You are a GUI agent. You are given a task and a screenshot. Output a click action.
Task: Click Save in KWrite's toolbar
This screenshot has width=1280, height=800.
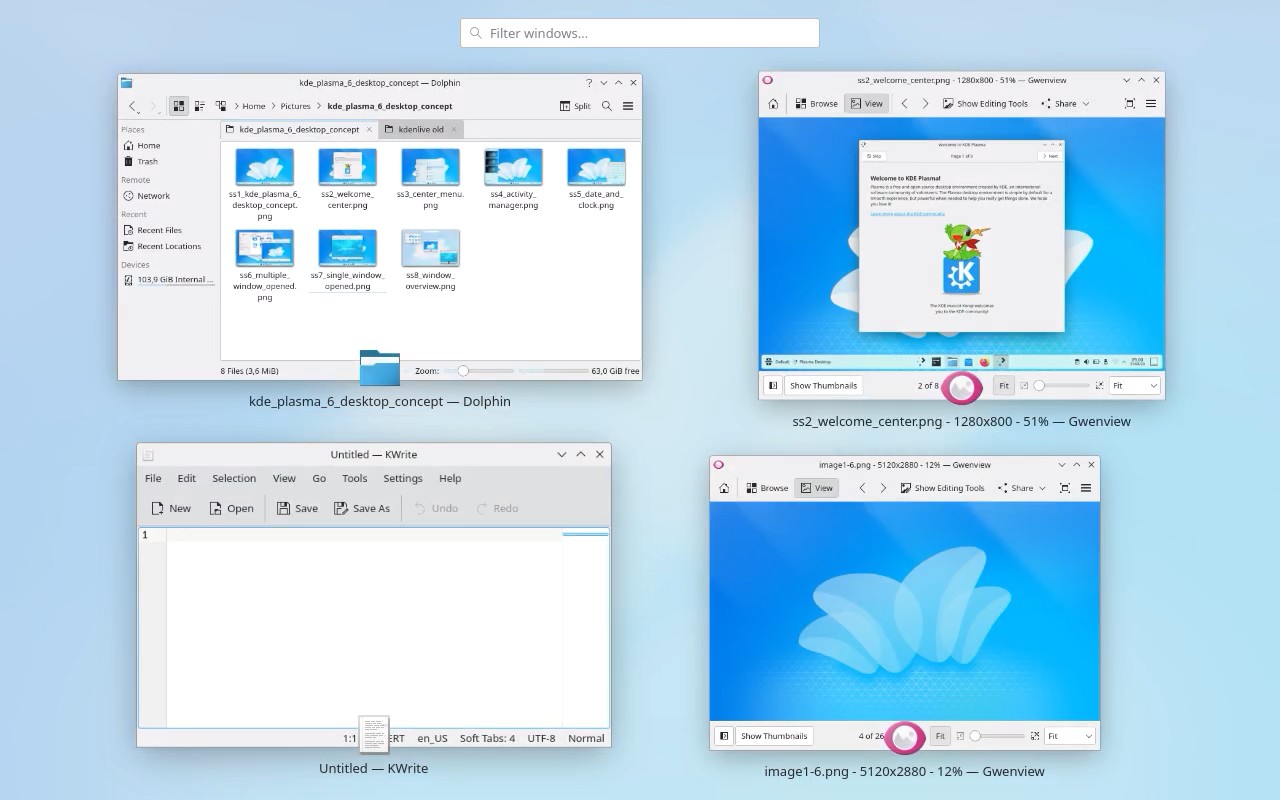297,508
